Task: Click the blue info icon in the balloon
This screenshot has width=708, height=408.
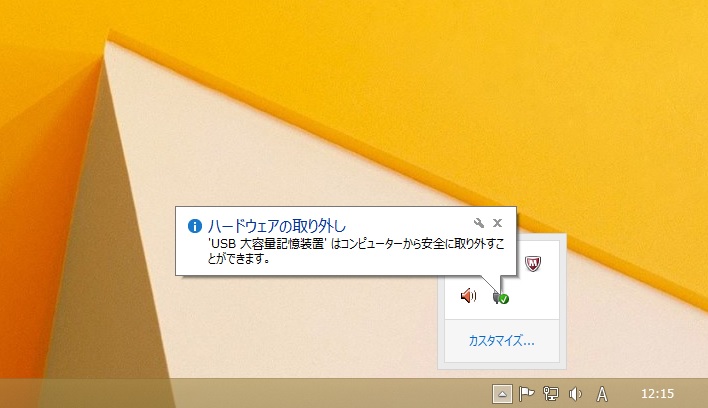Action: pyautogui.click(x=194, y=225)
